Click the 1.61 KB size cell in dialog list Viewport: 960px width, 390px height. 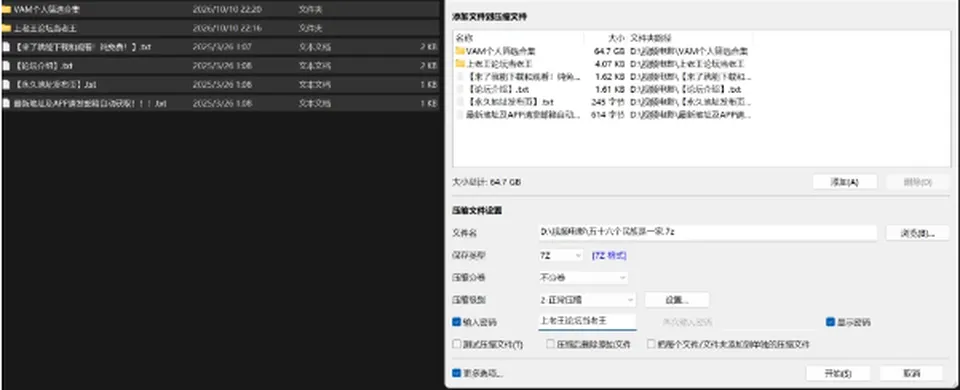[x=610, y=89]
